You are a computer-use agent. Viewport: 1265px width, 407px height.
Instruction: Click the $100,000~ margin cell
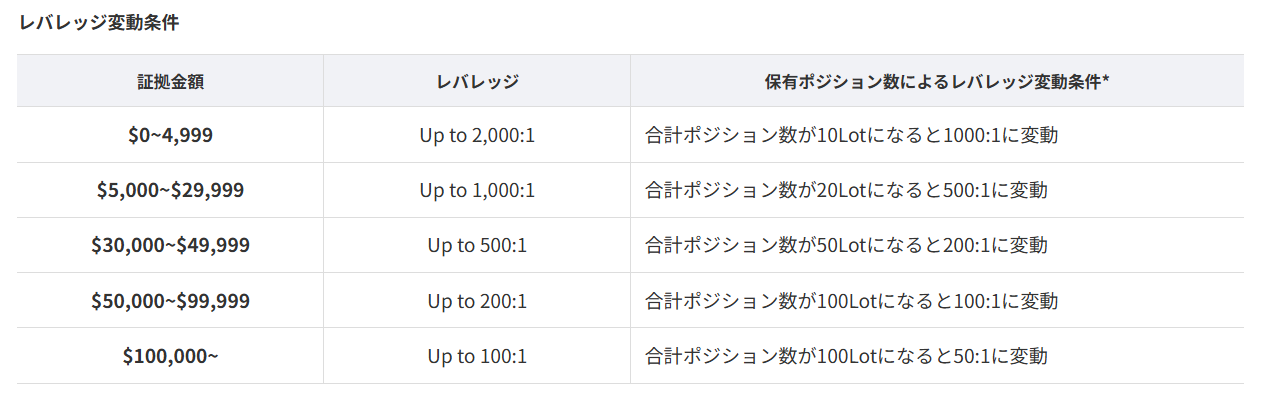170,355
